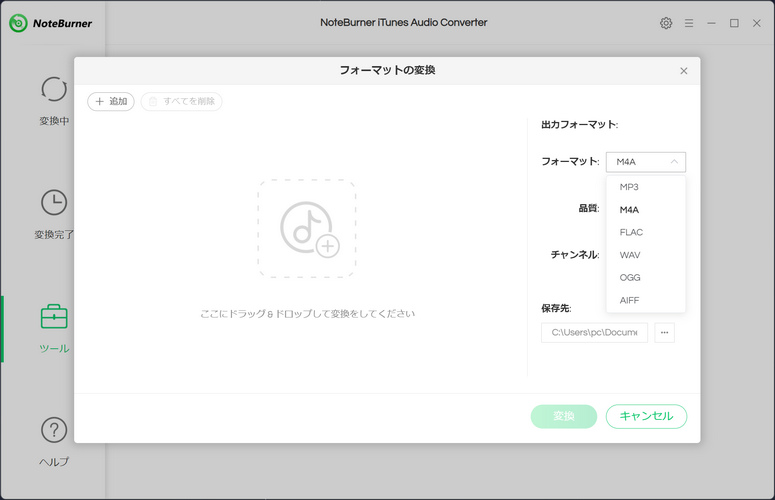Viewport: 775px width, 500px height.
Task: Open the 変換完了 history clock icon
Action: (54, 203)
